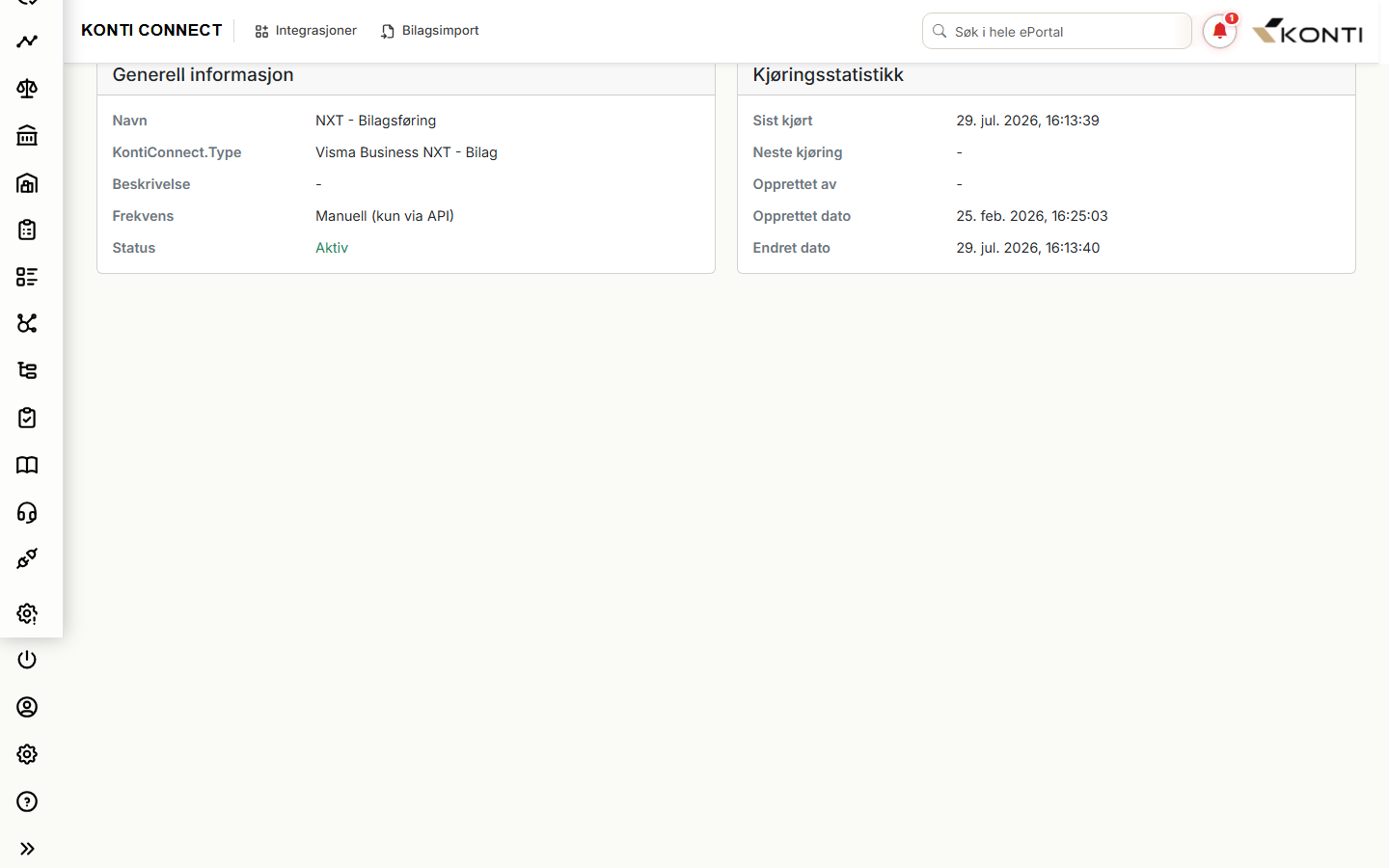The image size is (1389, 868).
Task: Open the user profile icon
Action: 27,707
